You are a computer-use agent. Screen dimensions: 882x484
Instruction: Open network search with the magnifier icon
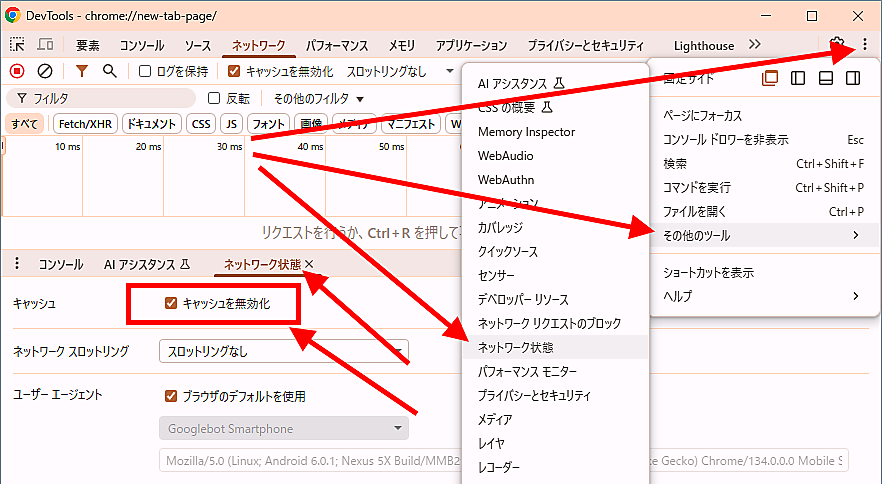(x=109, y=71)
